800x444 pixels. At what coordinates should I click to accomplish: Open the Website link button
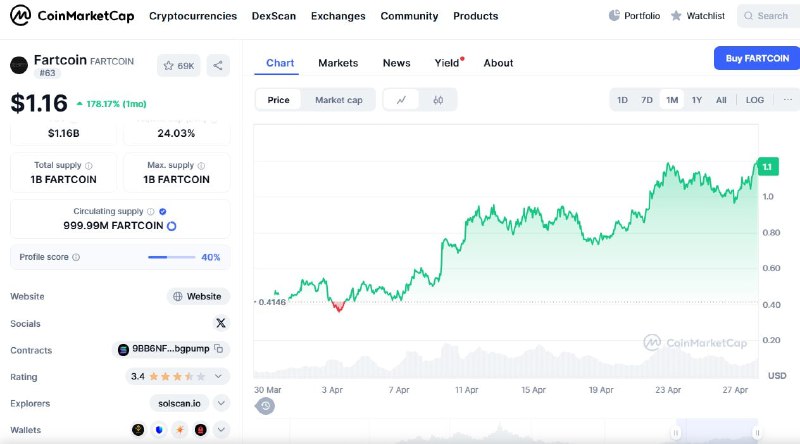tap(198, 297)
